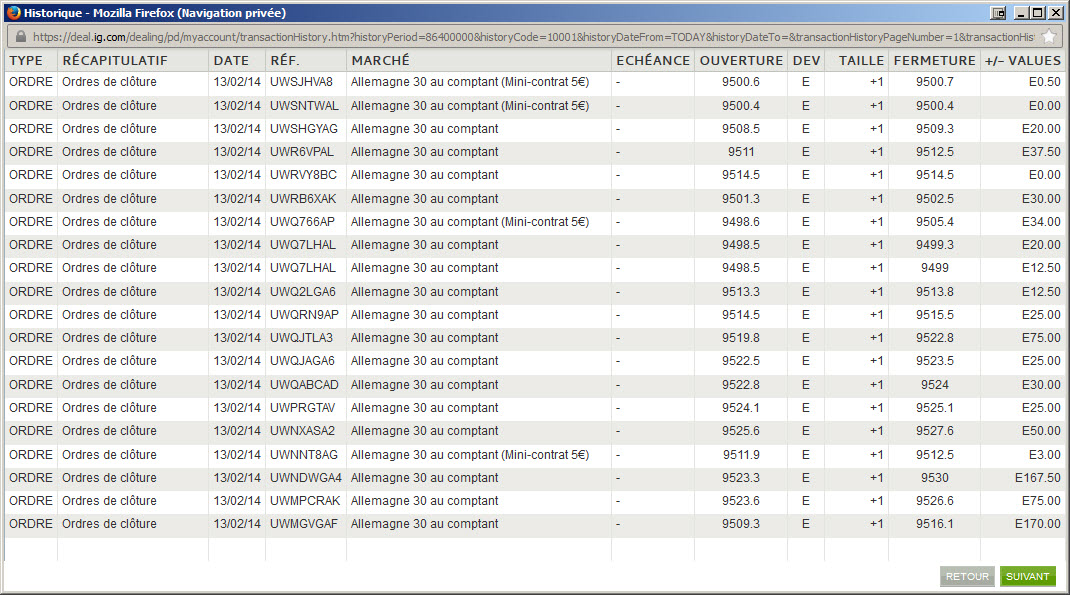Select reference UWR6VPAL

[x=302, y=152]
